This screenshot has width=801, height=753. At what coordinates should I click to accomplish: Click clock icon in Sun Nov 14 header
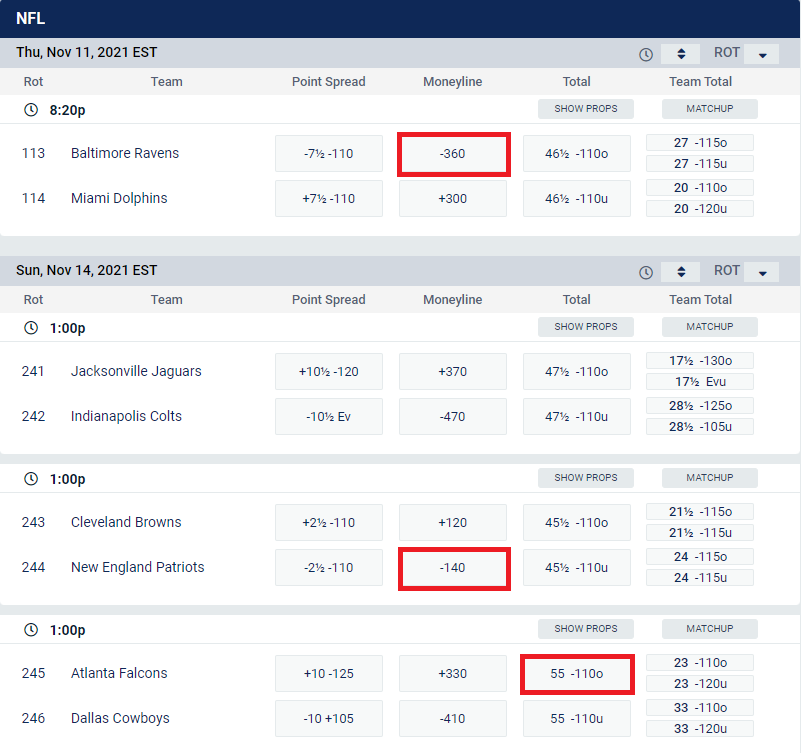[646, 272]
